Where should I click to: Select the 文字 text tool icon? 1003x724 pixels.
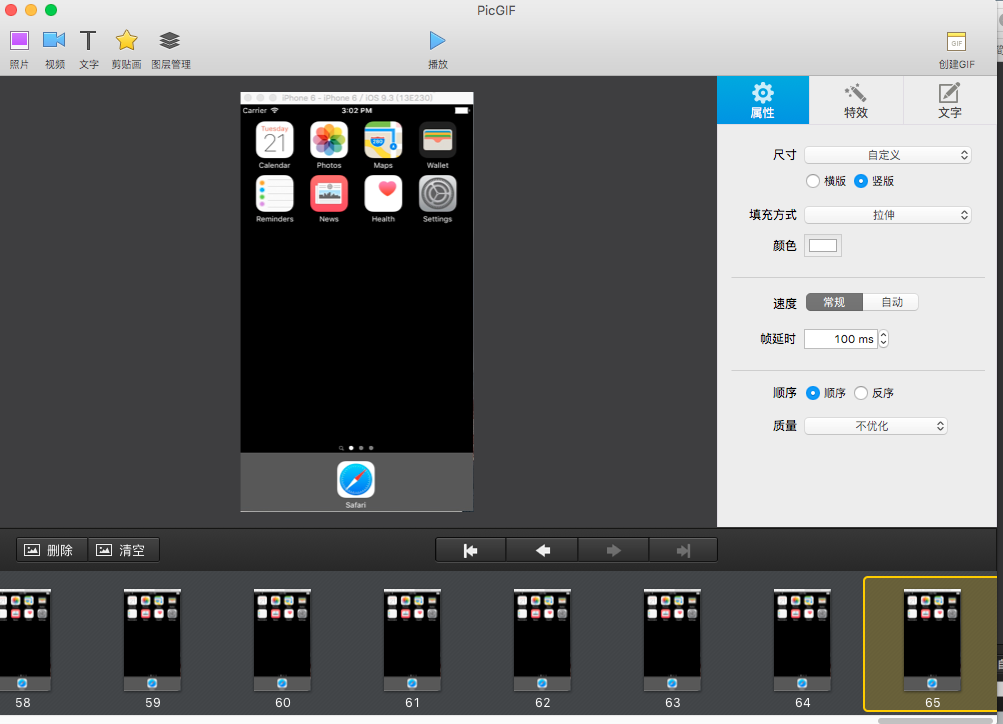[x=89, y=41]
